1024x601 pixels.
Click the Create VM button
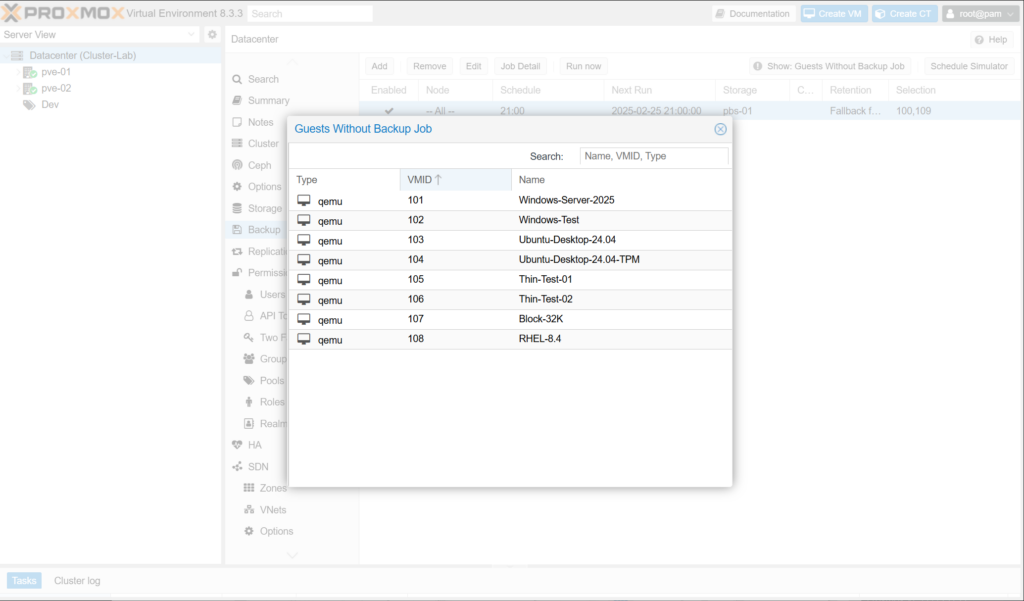[832, 14]
